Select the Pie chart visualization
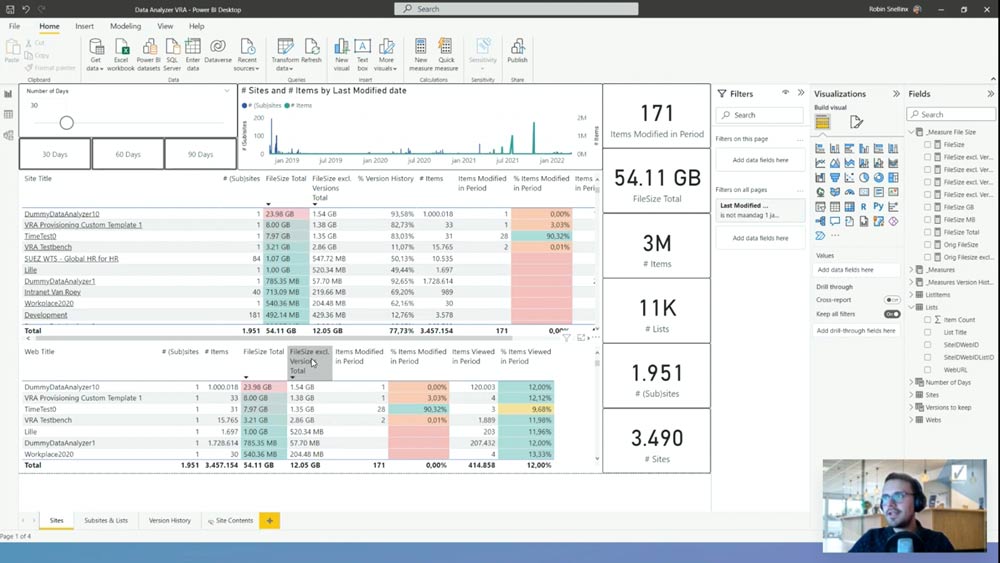 click(864, 178)
